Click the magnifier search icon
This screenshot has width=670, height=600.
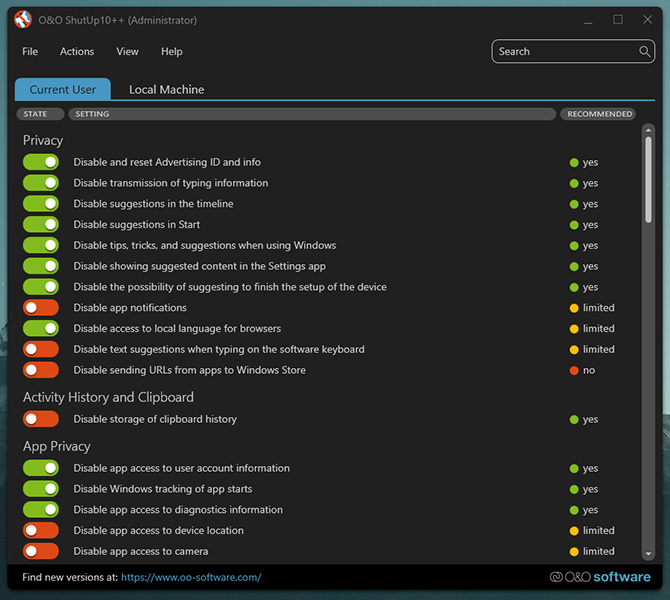coord(644,51)
